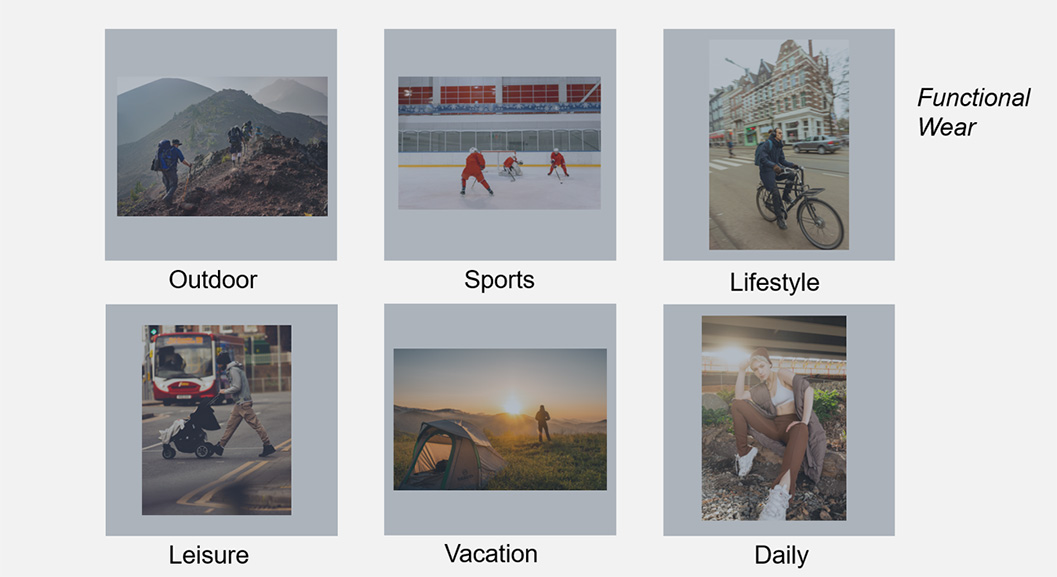Click the gray frame around Outdoor image
This screenshot has width=1057, height=577.
click(221, 53)
